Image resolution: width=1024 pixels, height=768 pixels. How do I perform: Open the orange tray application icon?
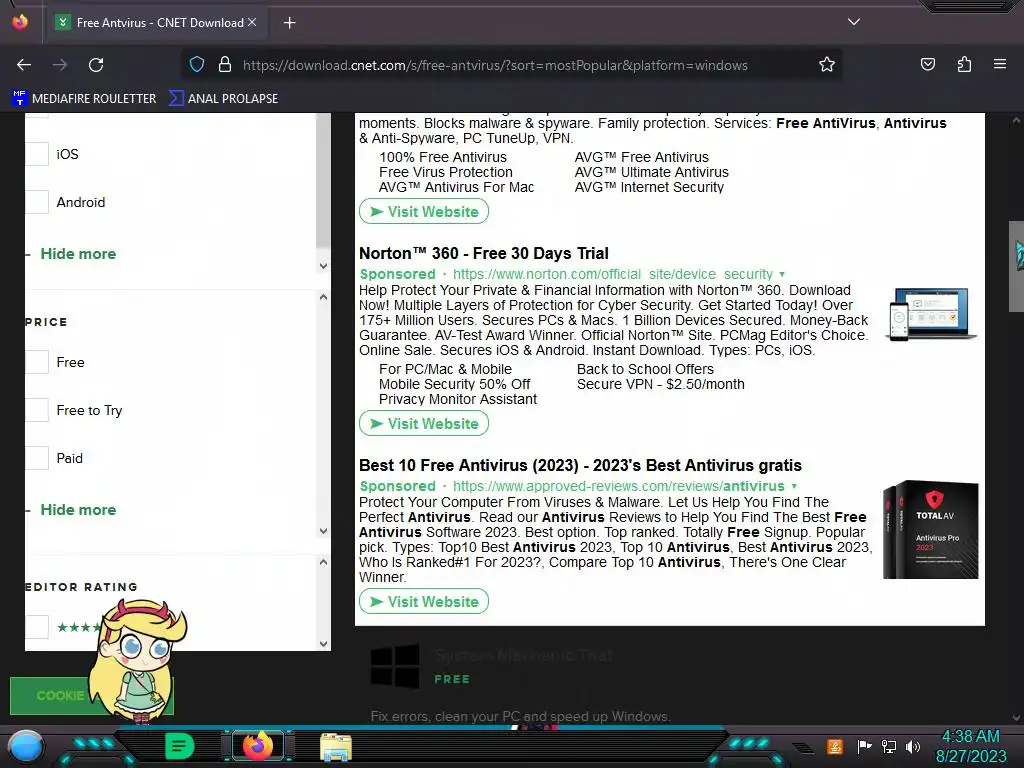[835, 746]
